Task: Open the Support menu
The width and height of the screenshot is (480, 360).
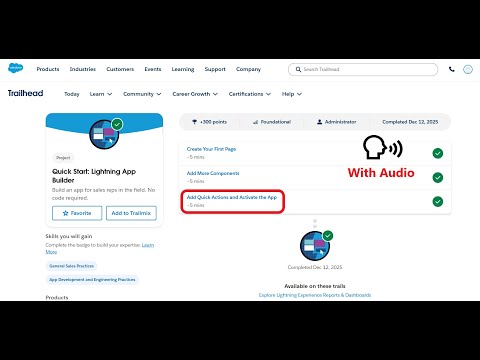Action: (x=215, y=69)
